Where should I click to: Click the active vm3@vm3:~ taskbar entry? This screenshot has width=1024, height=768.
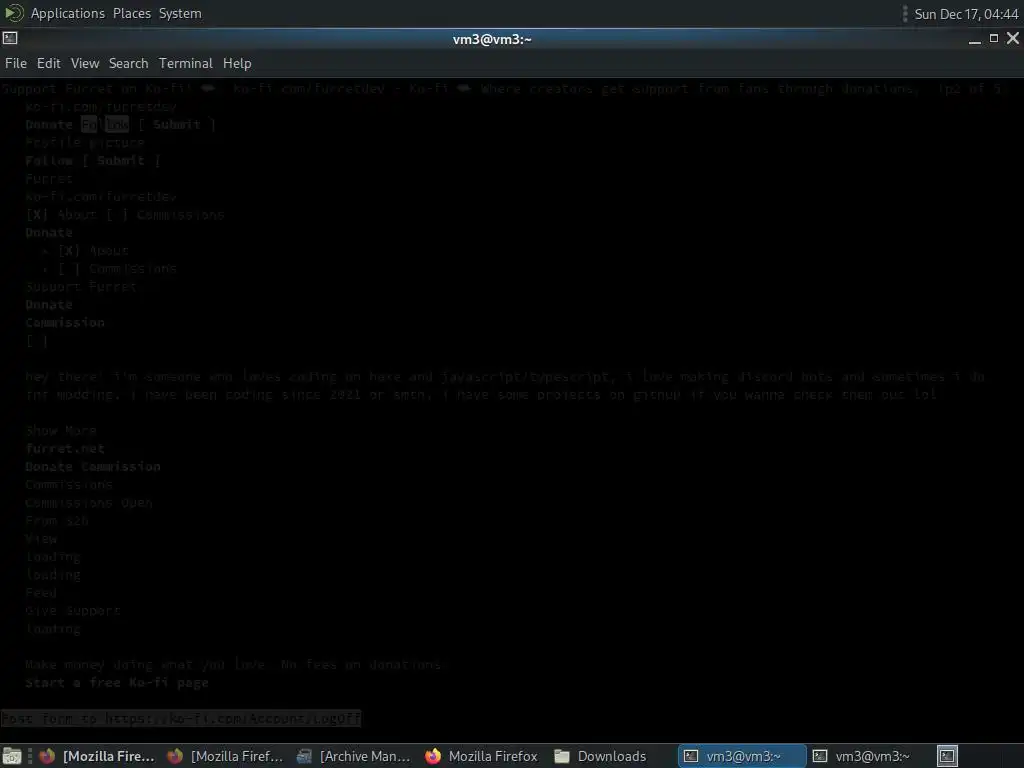point(742,756)
